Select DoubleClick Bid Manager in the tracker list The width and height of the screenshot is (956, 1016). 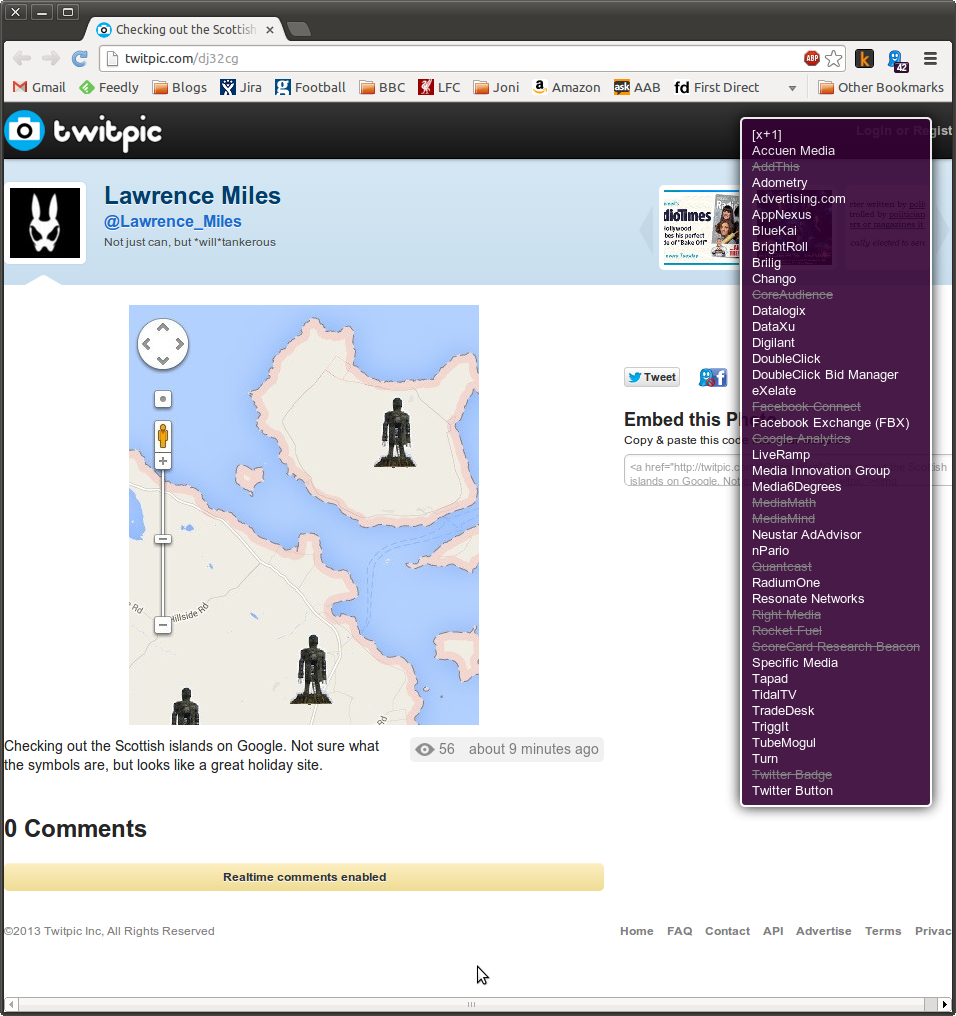click(824, 375)
